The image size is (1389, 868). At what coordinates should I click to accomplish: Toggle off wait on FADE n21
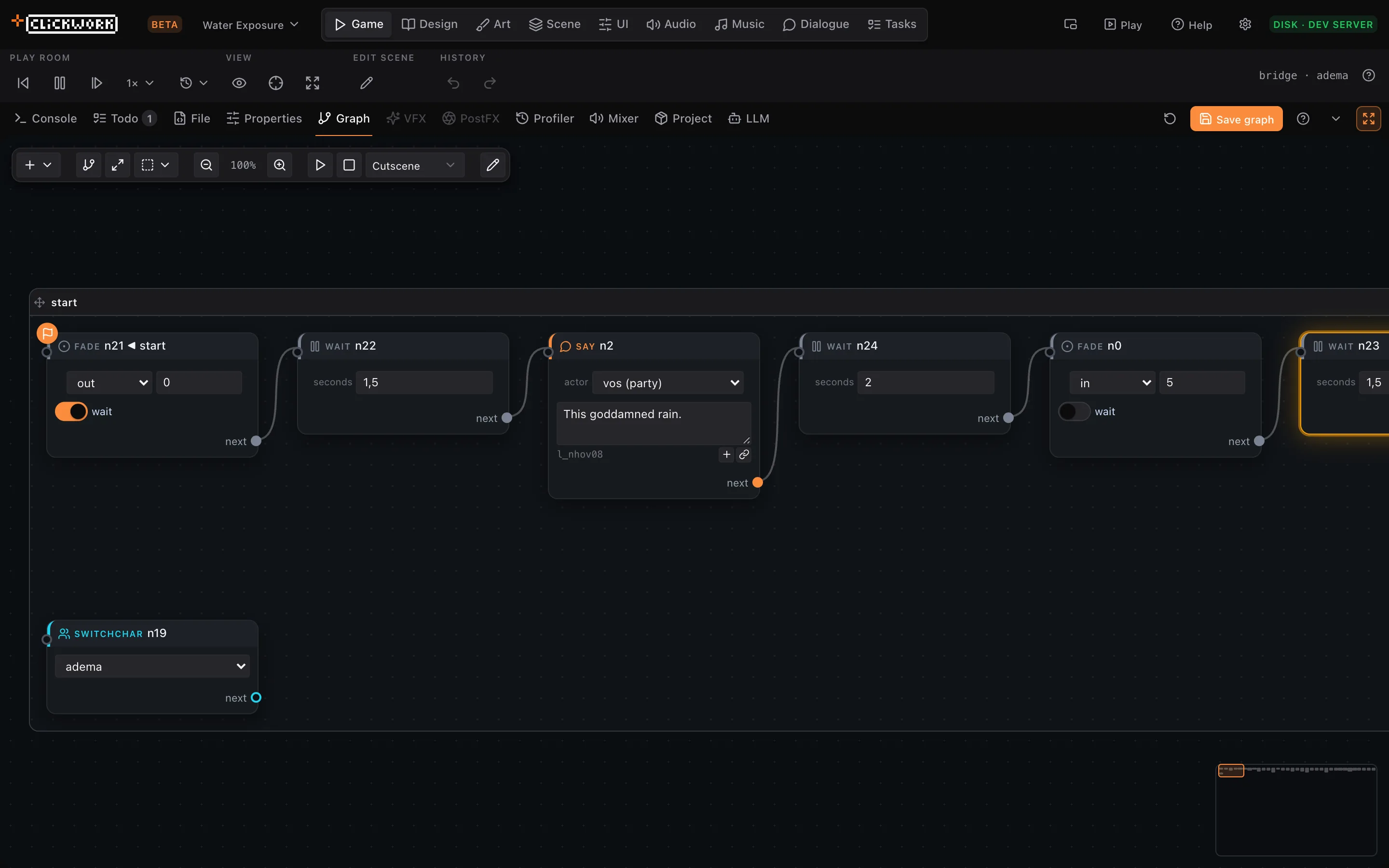(x=71, y=412)
